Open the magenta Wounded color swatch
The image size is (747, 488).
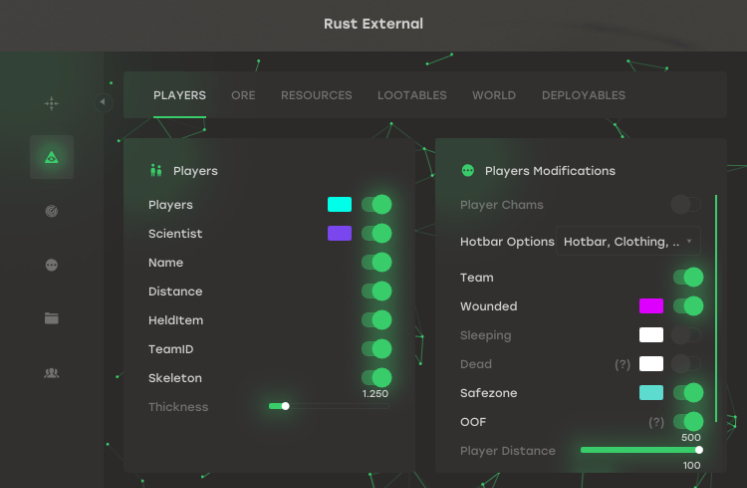click(651, 306)
